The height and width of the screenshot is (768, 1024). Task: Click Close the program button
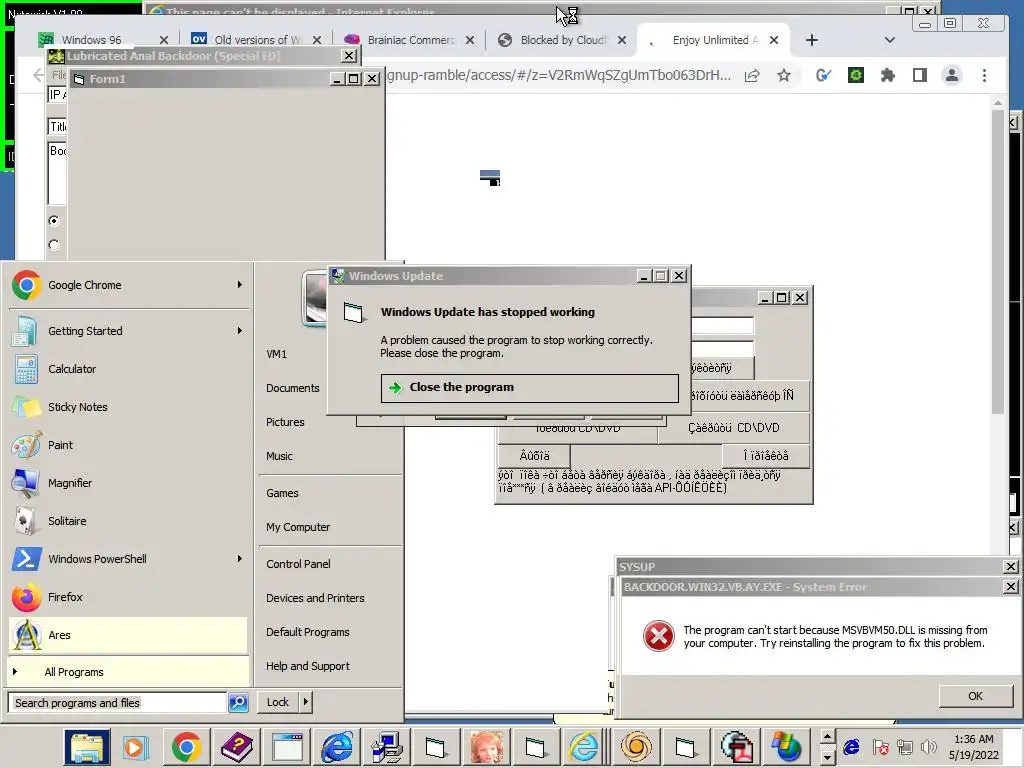530,388
